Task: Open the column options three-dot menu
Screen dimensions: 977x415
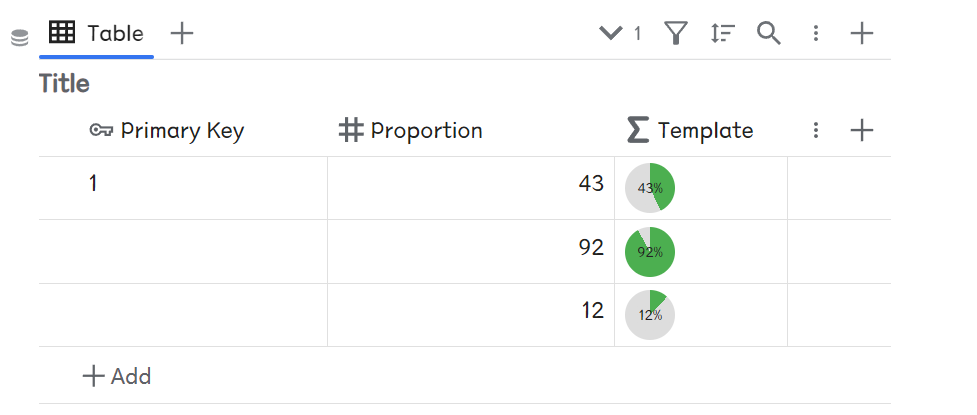Action: click(816, 130)
